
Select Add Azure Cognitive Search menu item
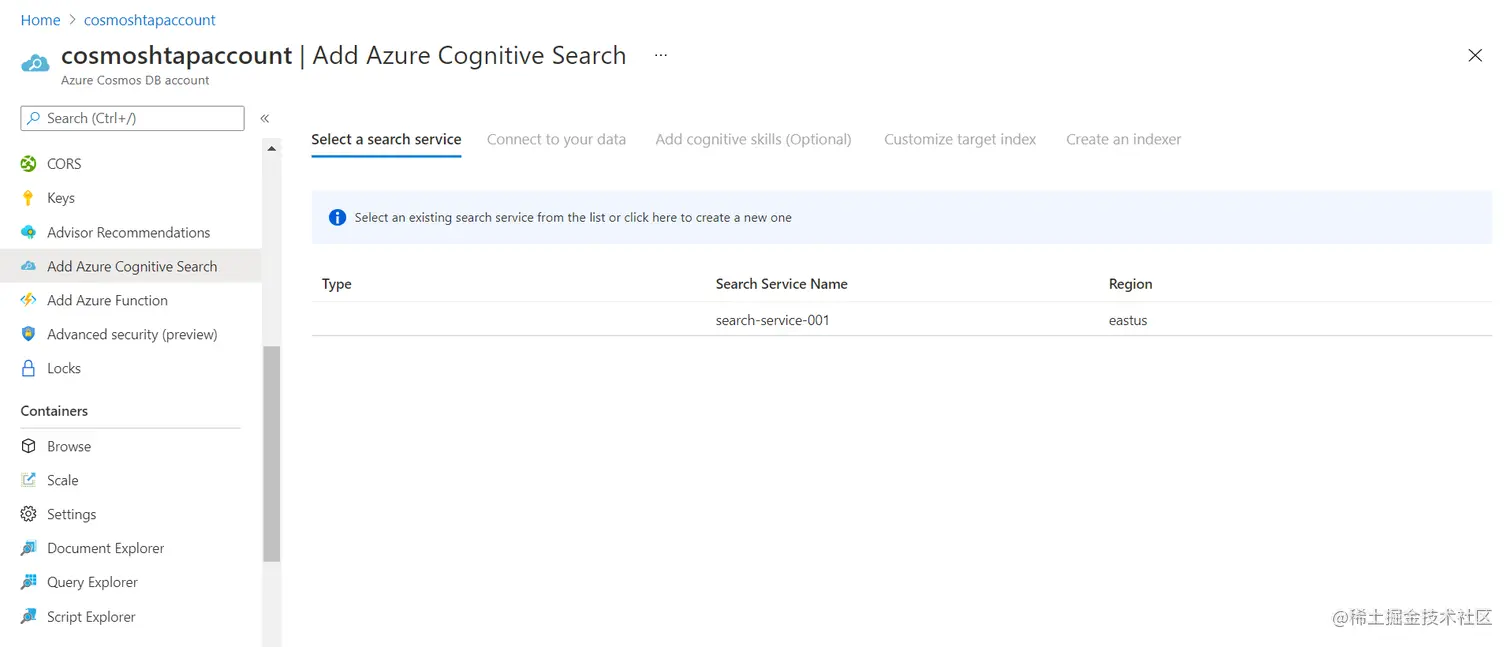tap(131, 266)
